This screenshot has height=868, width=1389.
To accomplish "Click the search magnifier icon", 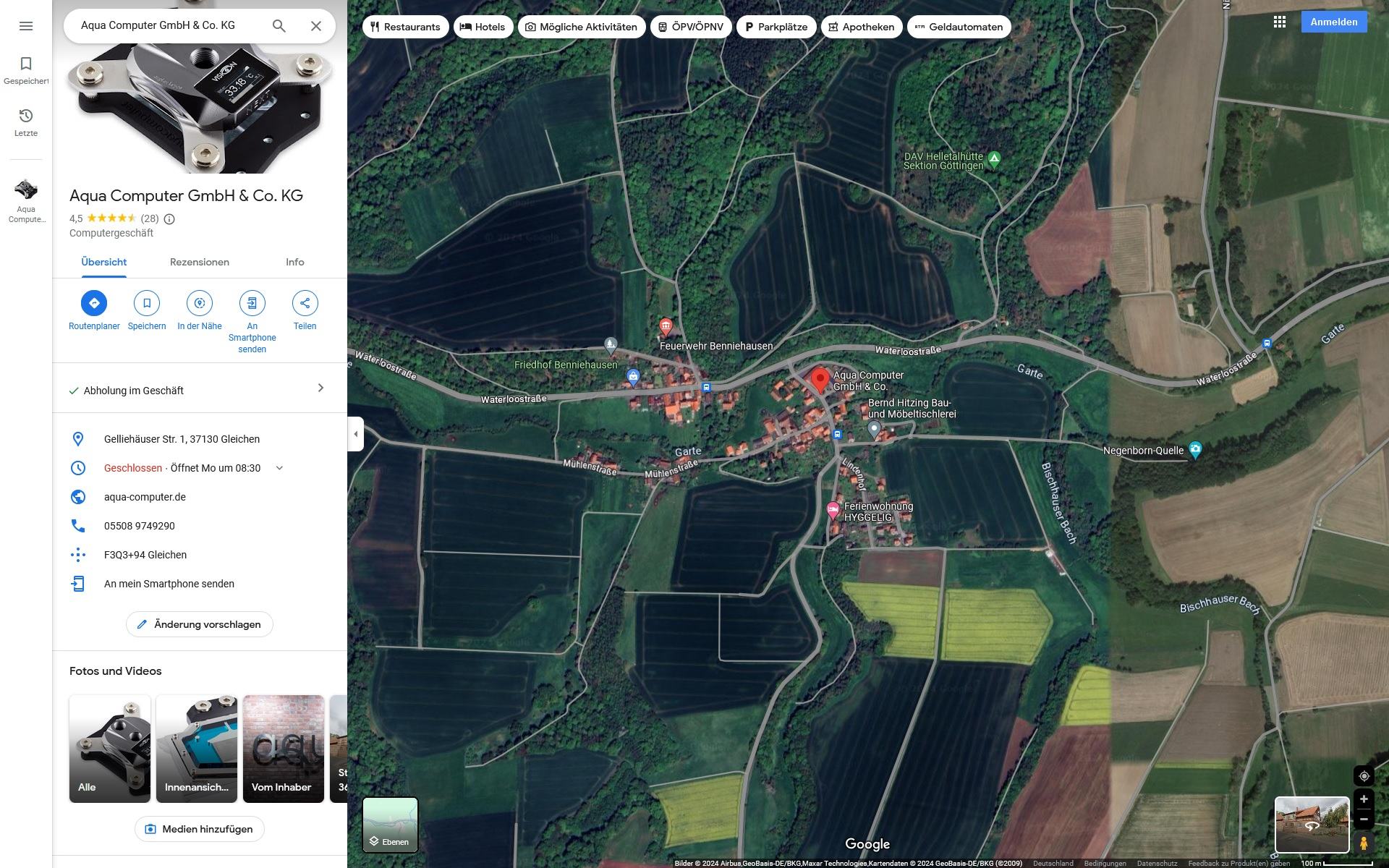I will [x=279, y=26].
